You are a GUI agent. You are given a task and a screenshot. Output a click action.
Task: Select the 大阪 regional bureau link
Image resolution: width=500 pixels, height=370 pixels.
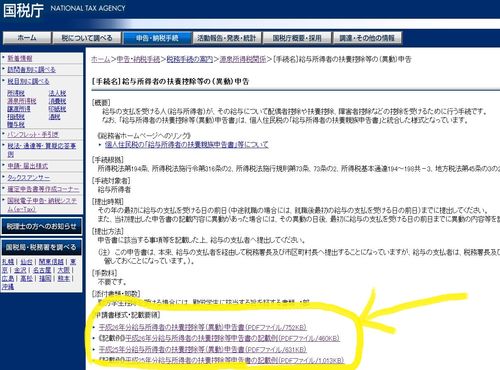pyautogui.click(x=64, y=270)
